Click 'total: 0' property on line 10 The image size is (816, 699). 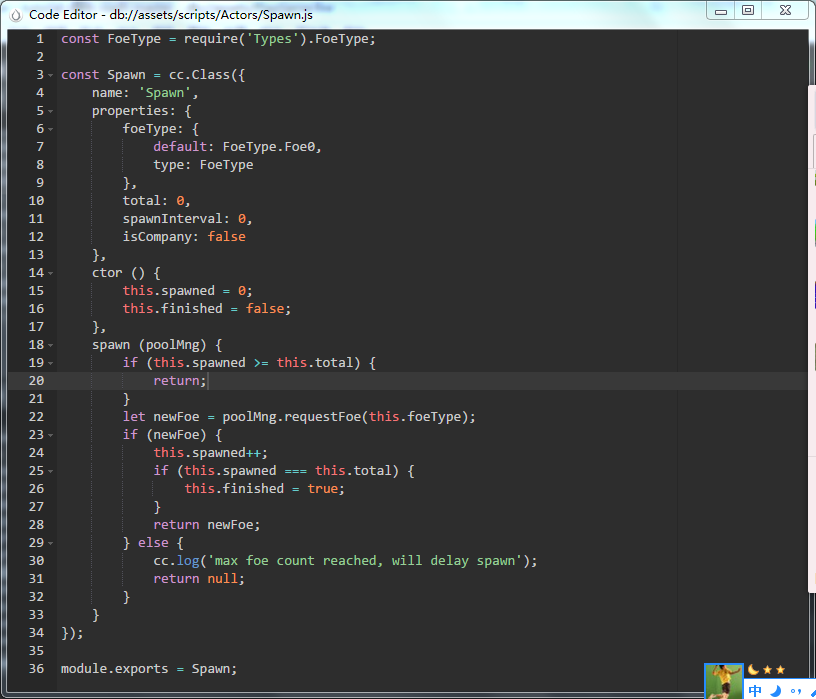coord(156,201)
